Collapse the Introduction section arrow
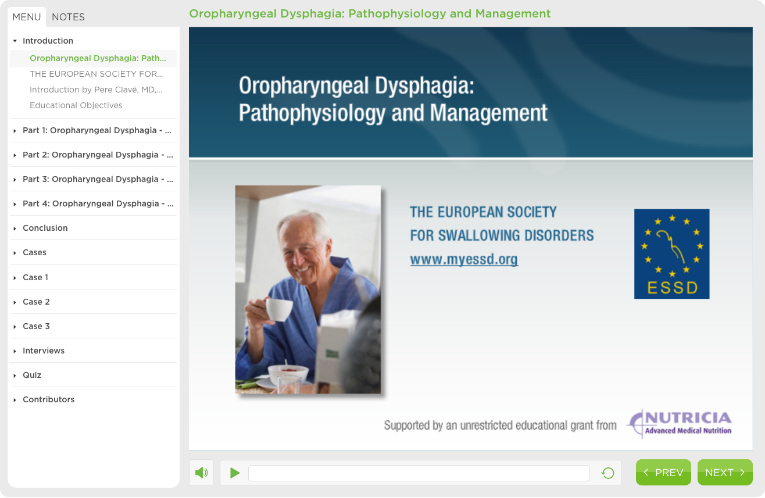This screenshot has width=765, height=498. tap(15, 41)
